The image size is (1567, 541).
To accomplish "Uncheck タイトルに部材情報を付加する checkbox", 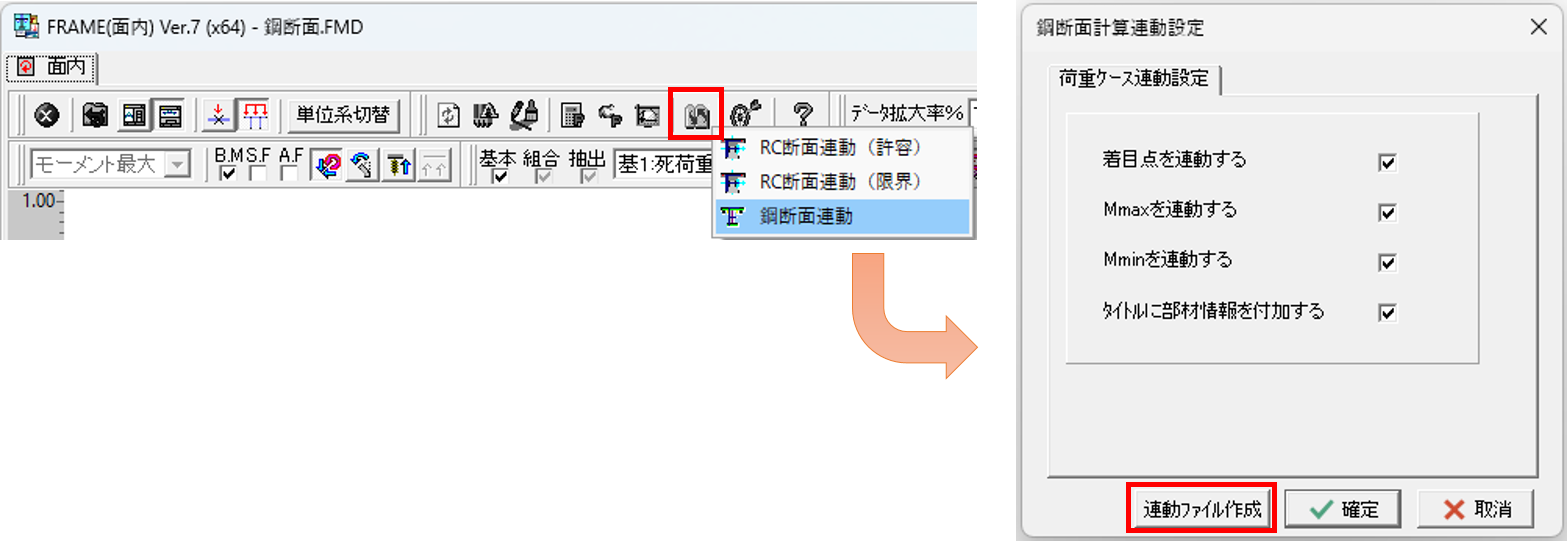I will tap(1387, 313).
